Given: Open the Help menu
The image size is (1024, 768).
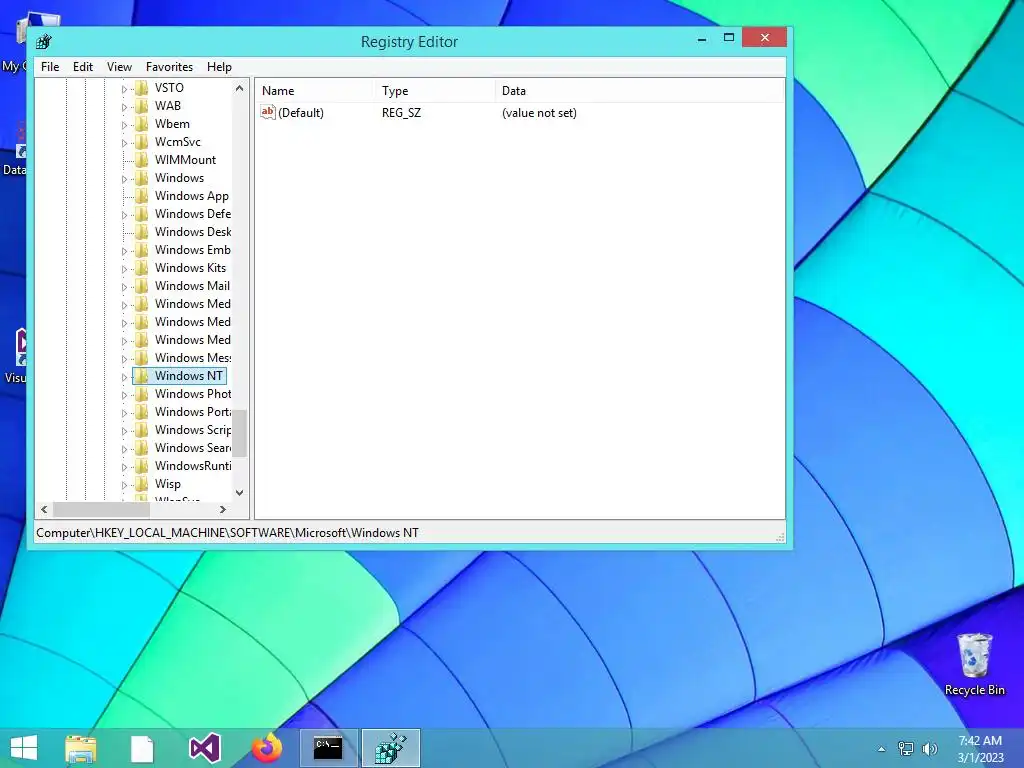Looking at the screenshot, I should (219, 67).
